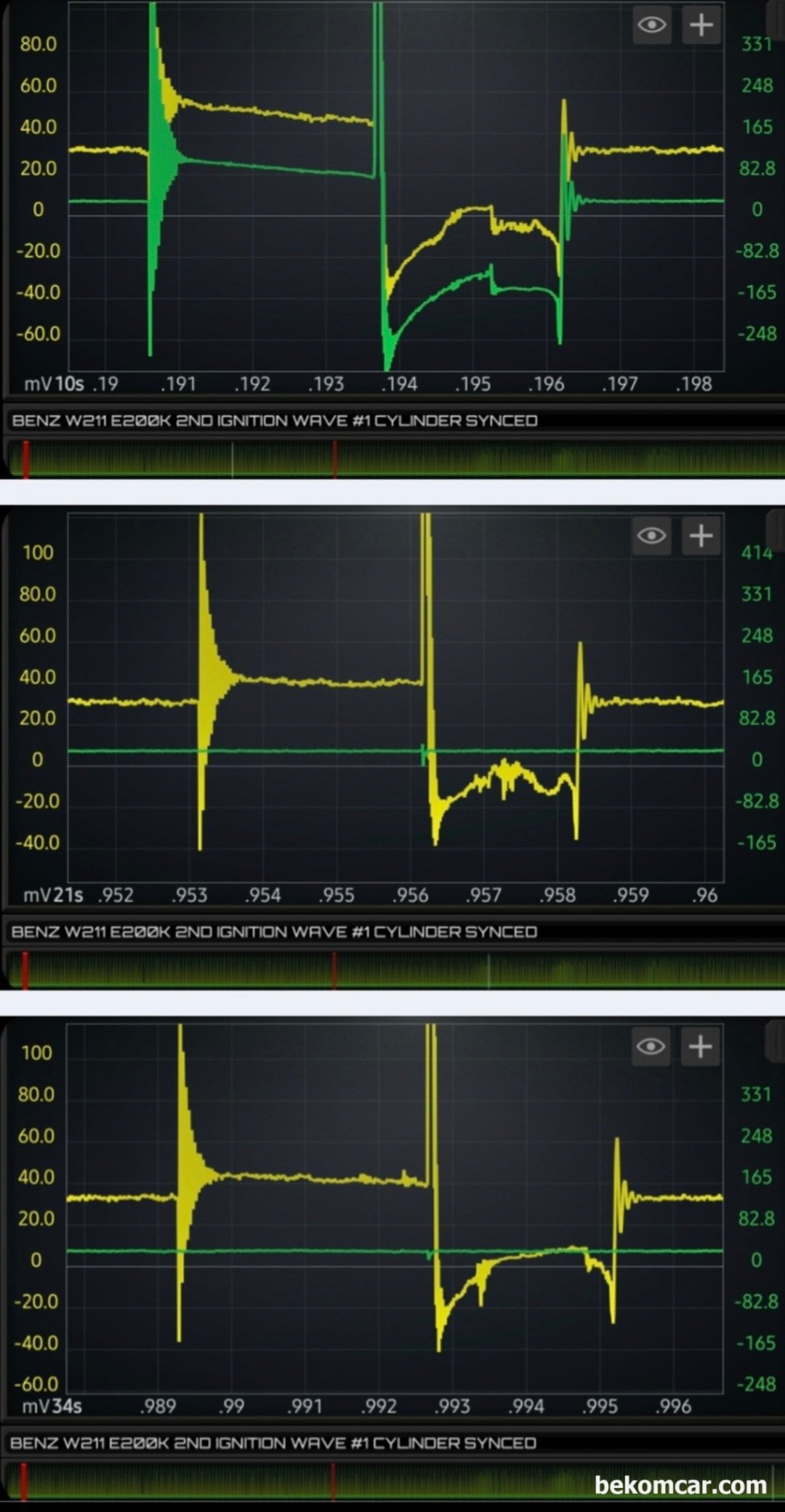Toggle the eye icon in the top chart
Viewport: 785px width, 1512px height.
[x=651, y=25]
